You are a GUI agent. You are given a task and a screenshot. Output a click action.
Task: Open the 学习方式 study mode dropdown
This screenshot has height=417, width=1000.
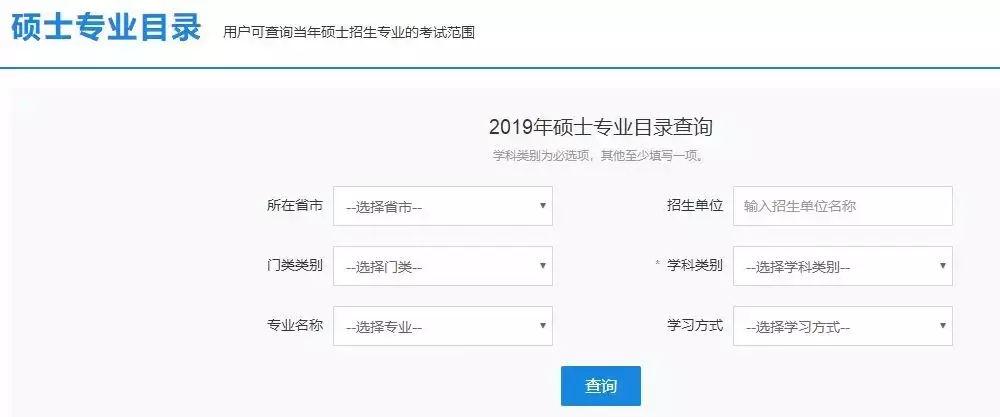click(x=842, y=327)
